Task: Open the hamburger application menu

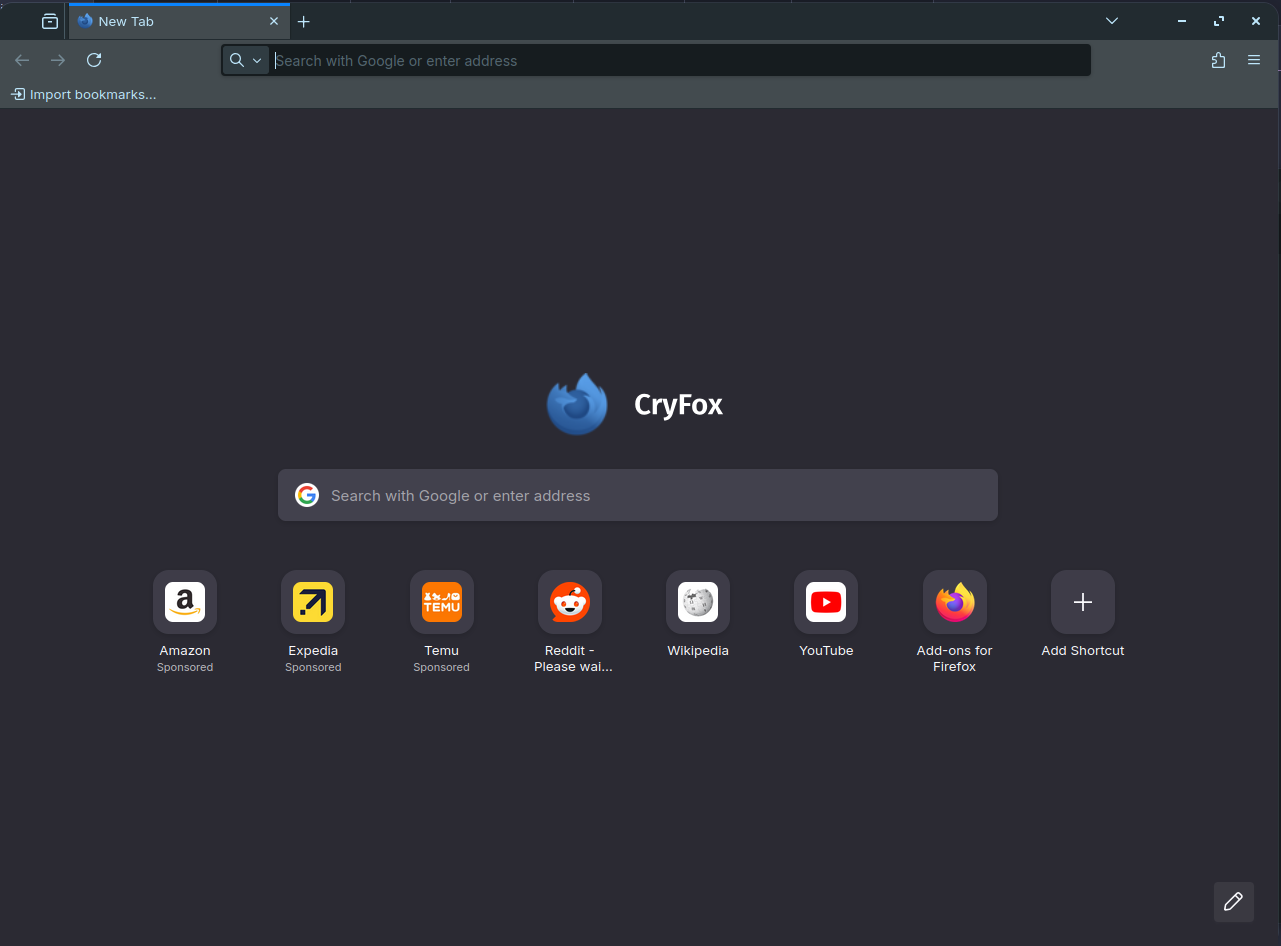Action: tap(1254, 60)
